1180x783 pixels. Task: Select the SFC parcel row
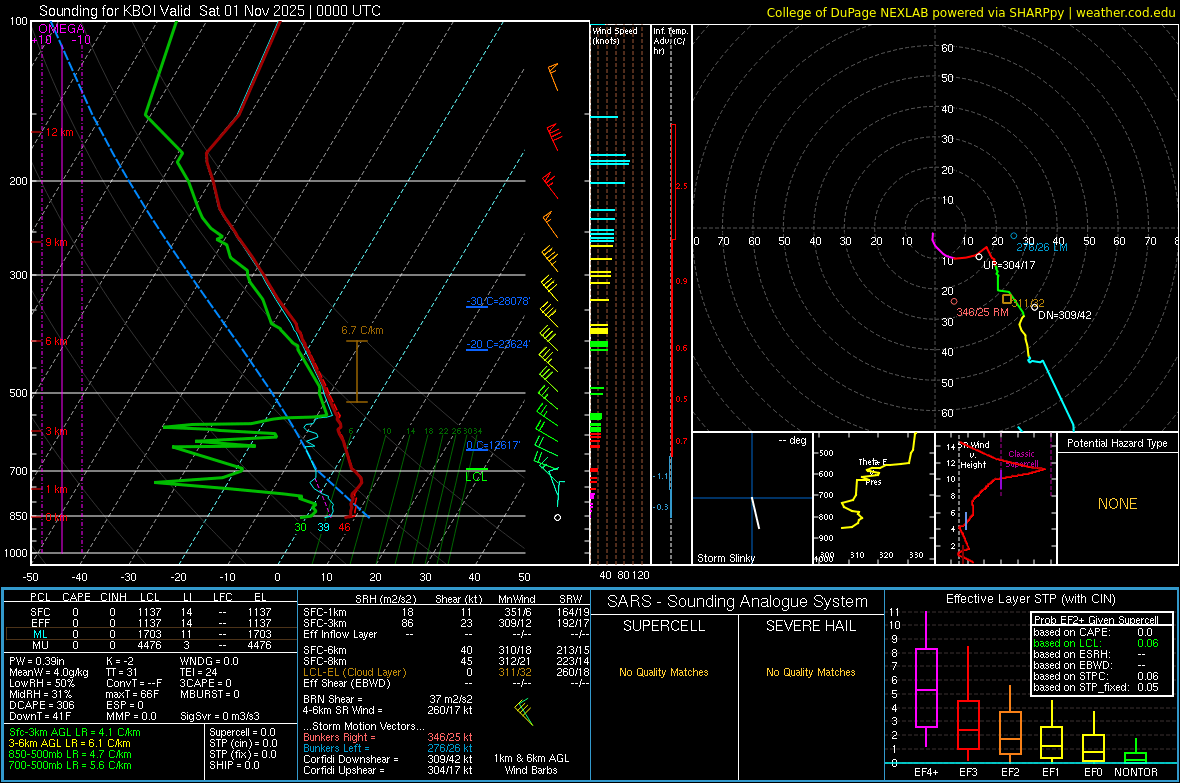coord(151,612)
